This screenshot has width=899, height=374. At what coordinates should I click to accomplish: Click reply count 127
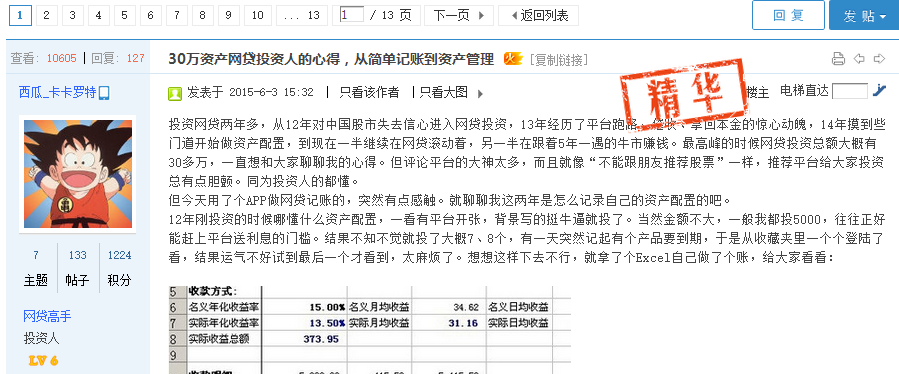pos(135,58)
